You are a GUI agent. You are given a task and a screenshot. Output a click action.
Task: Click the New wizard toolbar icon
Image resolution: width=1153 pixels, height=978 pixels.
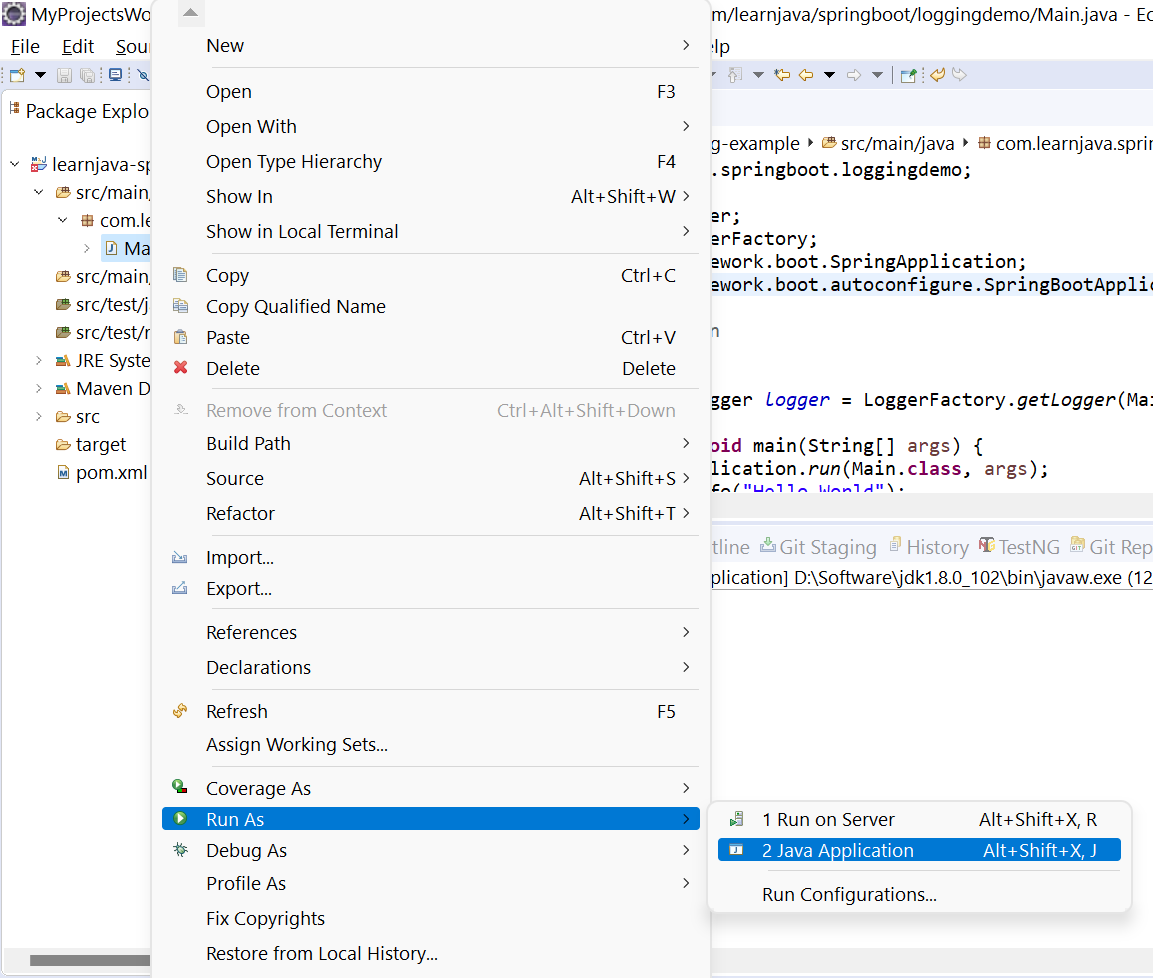[17, 75]
